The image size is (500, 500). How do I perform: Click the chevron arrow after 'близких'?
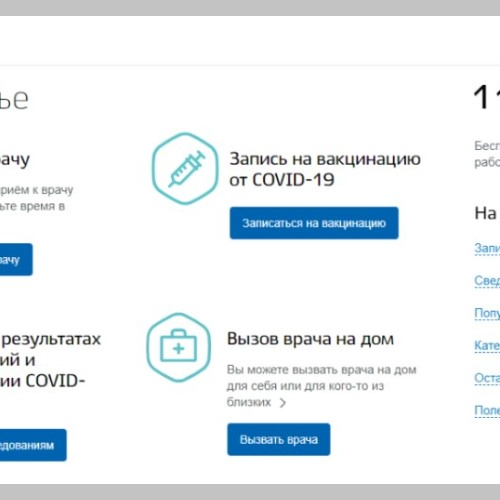(x=283, y=403)
